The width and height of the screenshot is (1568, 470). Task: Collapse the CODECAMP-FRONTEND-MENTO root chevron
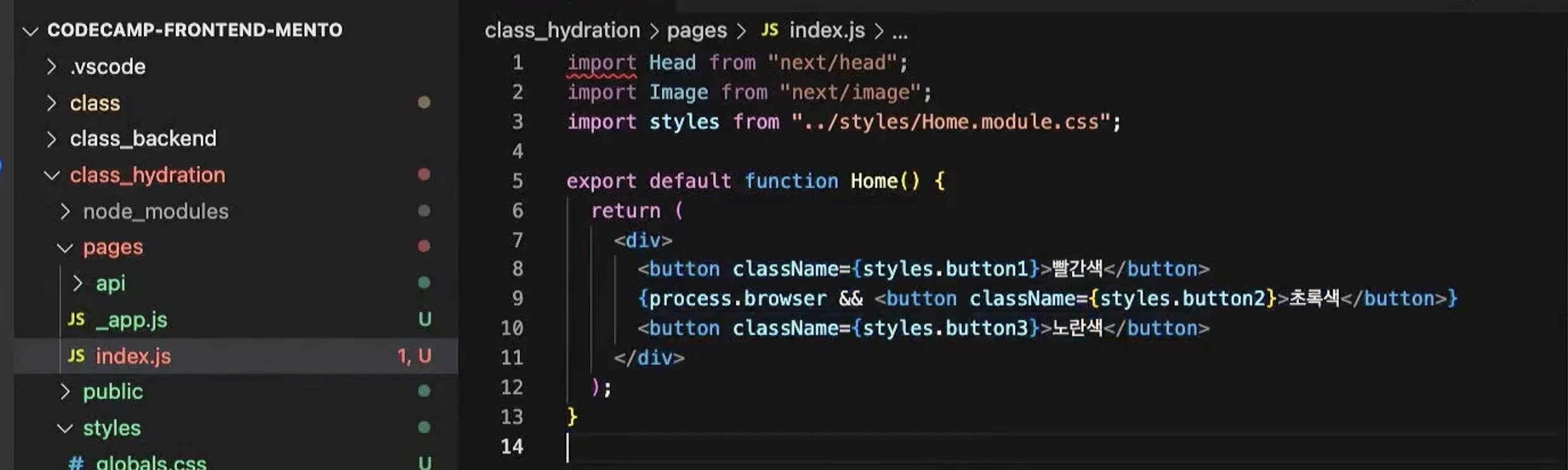30,30
